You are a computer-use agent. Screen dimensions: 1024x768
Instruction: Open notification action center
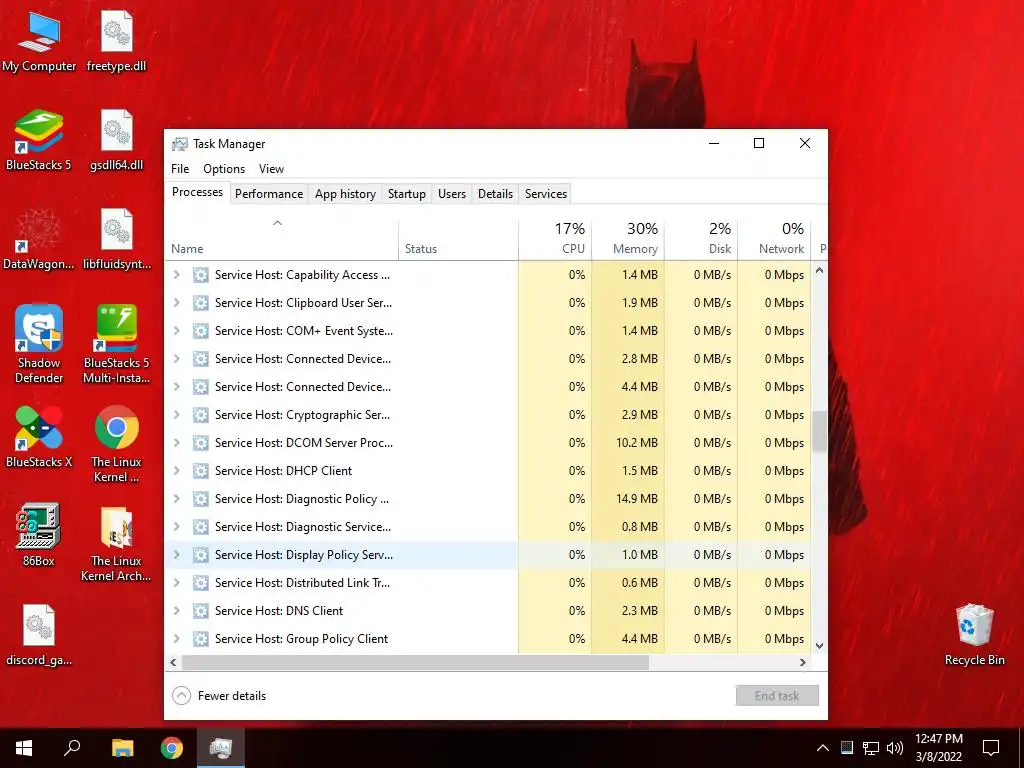click(991, 748)
